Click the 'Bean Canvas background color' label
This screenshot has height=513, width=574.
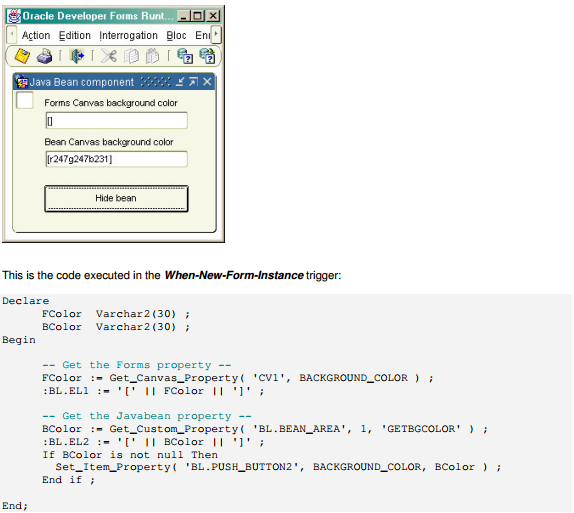coord(109,142)
